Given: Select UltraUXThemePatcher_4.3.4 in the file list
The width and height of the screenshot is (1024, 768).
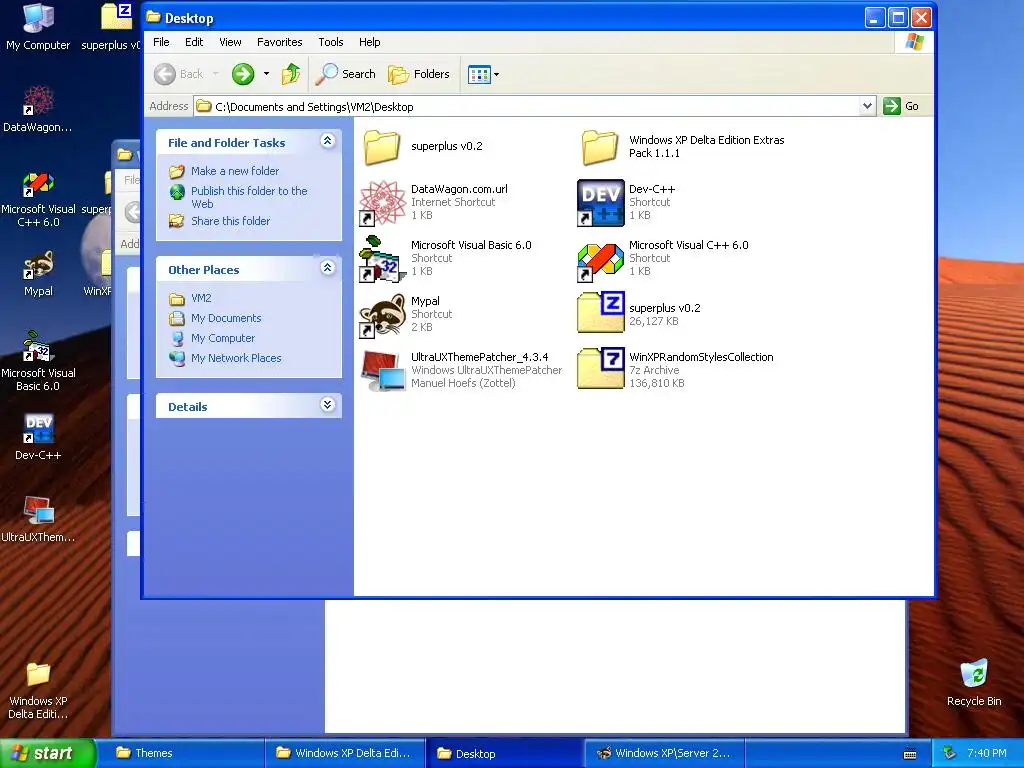Looking at the screenshot, I should click(461, 370).
